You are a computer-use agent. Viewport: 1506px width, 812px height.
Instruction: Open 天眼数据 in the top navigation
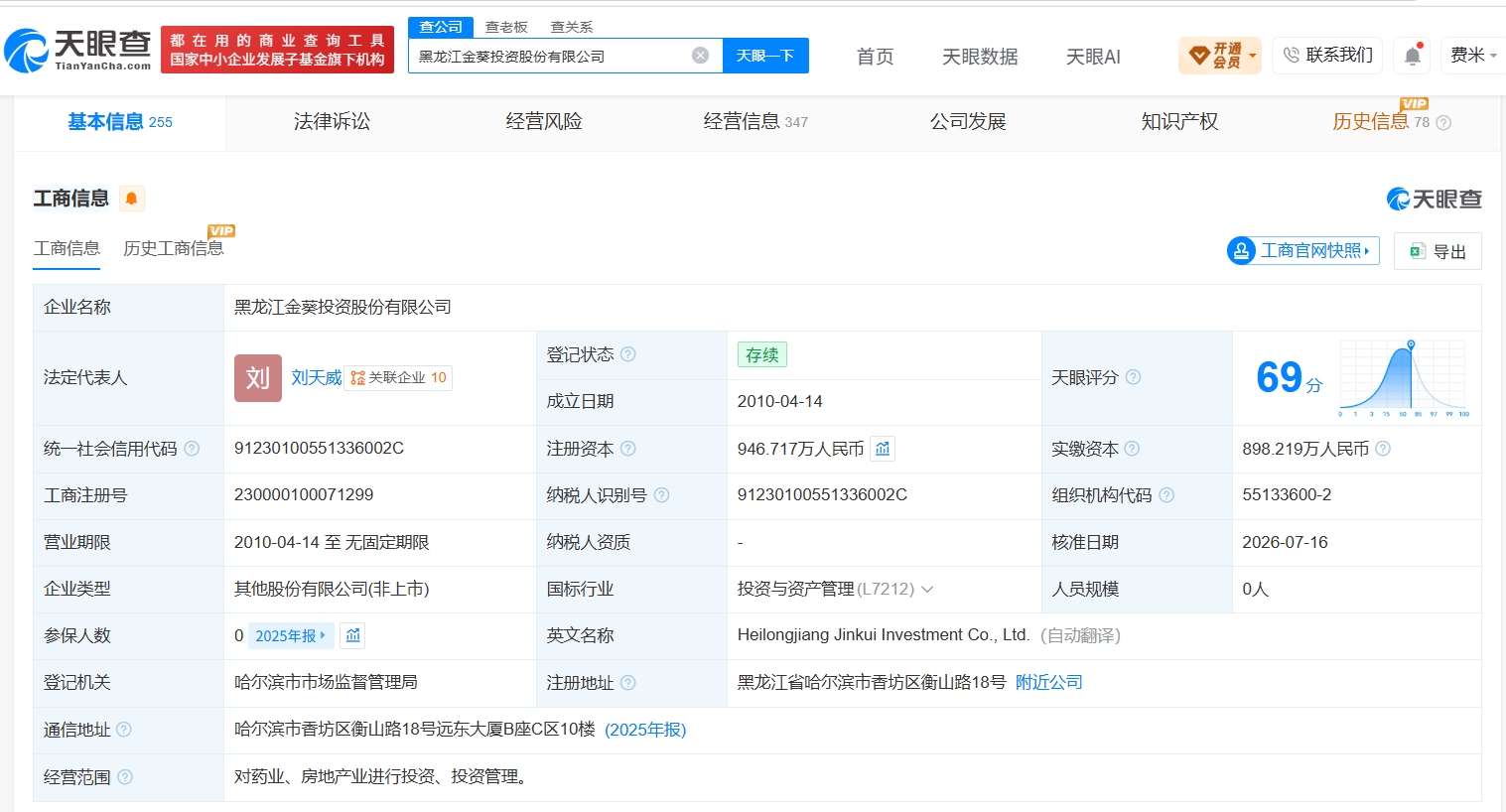click(980, 57)
